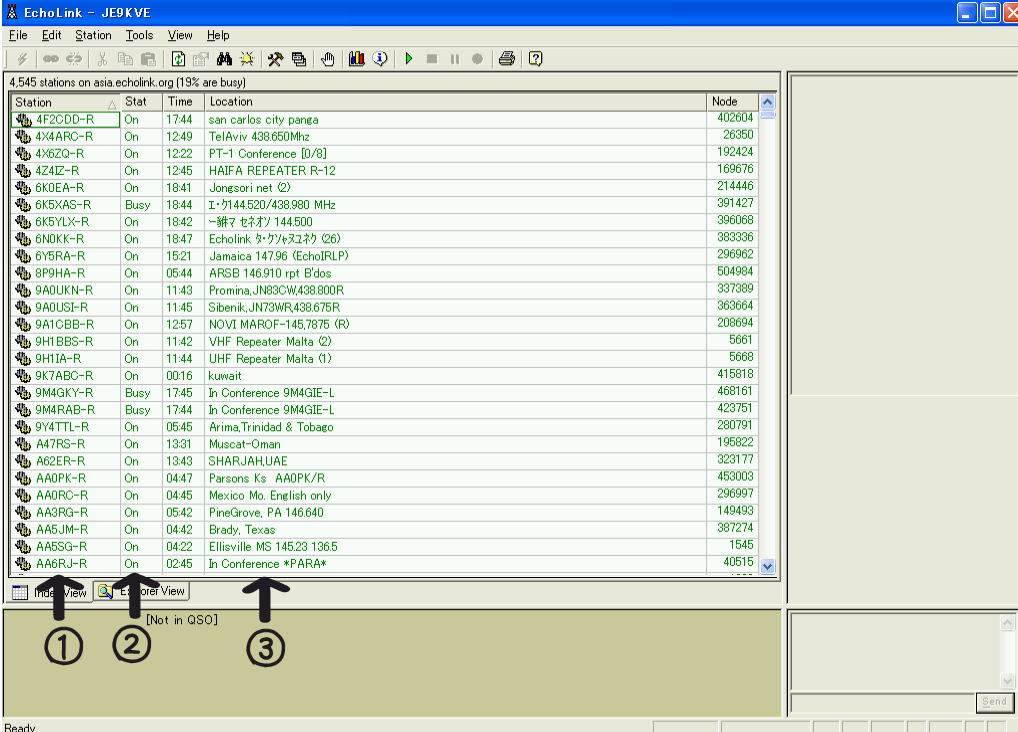
Task: Click node number 415818
Action: point(735,374)
